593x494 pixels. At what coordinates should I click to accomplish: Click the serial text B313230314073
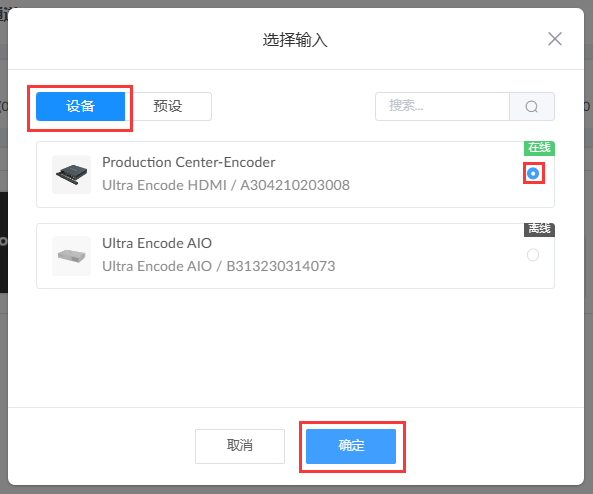tap(281, 266)
